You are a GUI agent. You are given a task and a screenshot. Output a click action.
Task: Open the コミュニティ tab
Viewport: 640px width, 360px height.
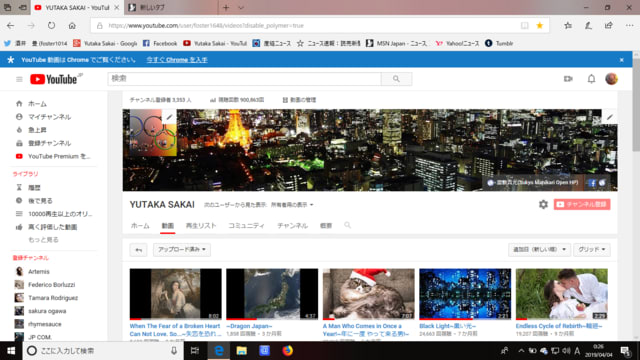click(247, 226)
